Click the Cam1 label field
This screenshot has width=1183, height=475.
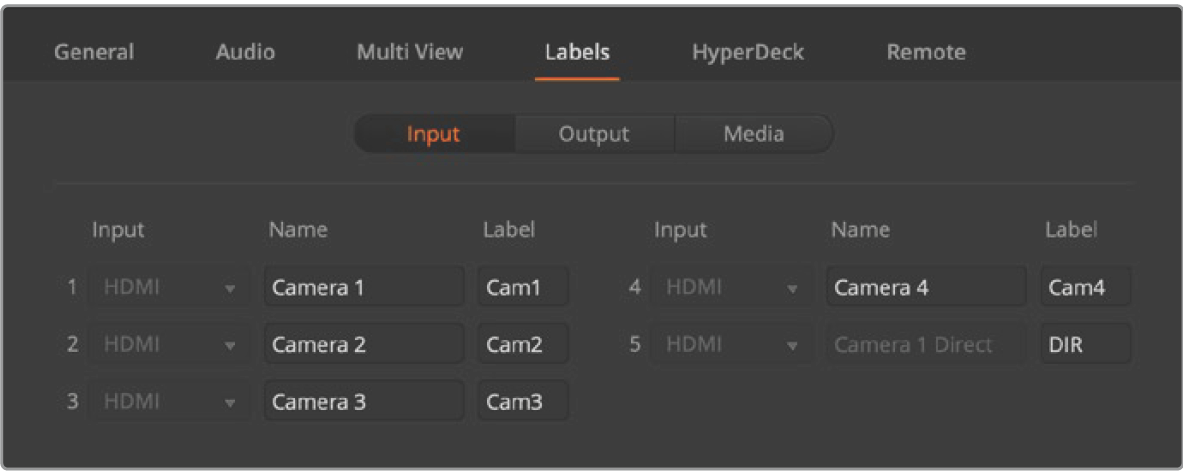pyautogui.click(x=523, y=288)
